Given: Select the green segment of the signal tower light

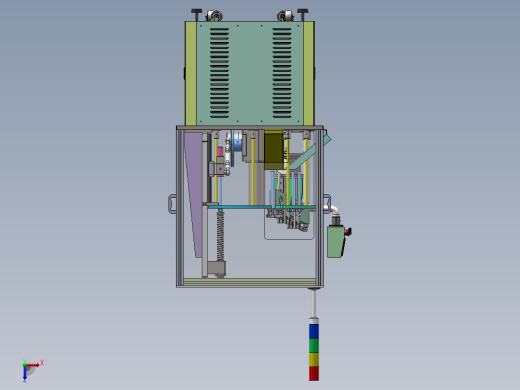Looking at the screenshot, I should point(314,345).
